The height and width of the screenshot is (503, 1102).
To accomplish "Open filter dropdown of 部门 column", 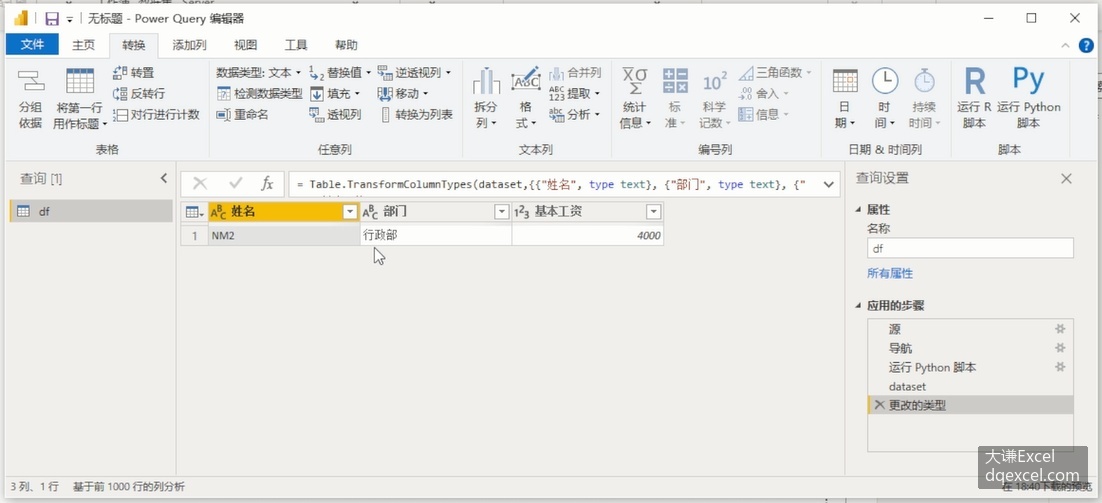I will (x=502, y=211).
